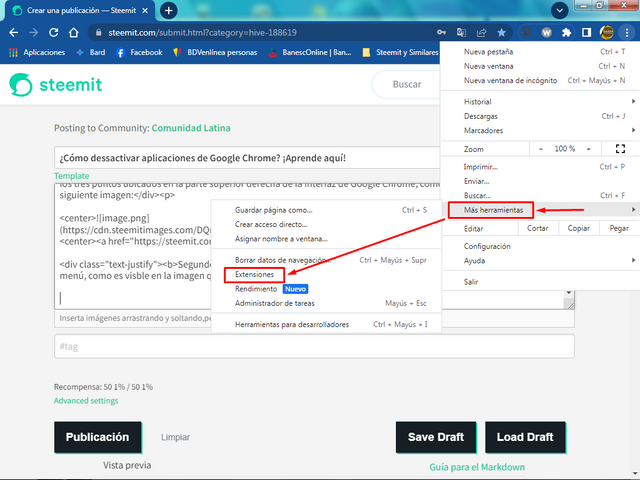Click the Comunidad Latina link
This screenshot has height=480, width=640.
(191, 128)
